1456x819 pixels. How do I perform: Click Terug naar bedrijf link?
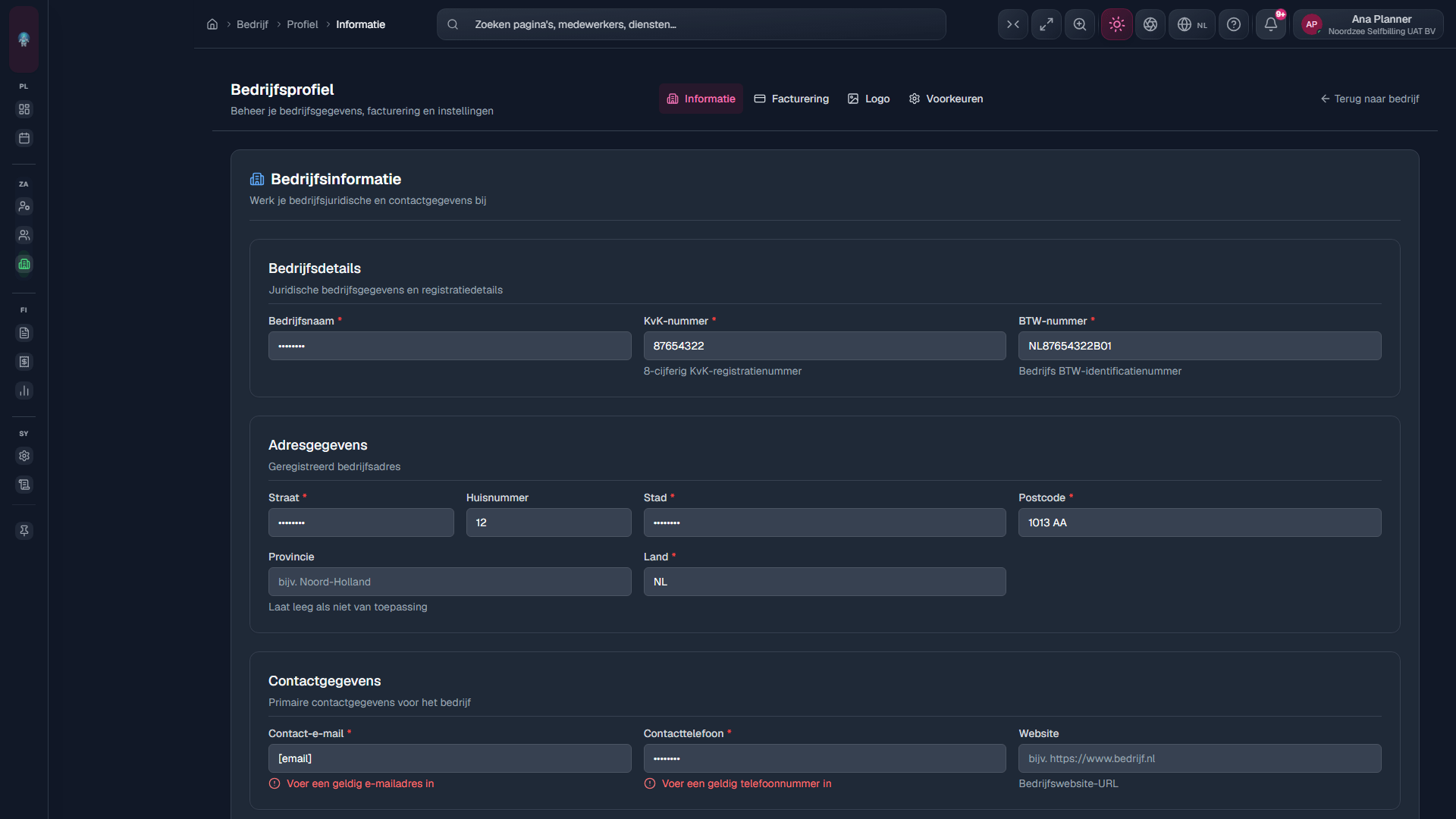[x=1370, y=99]
